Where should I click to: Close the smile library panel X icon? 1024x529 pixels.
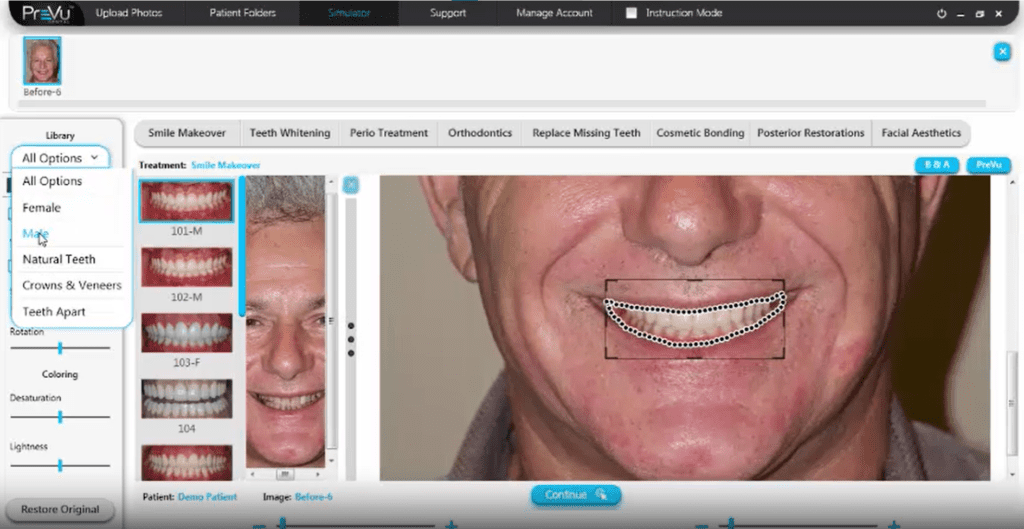(x=351, y=185)
